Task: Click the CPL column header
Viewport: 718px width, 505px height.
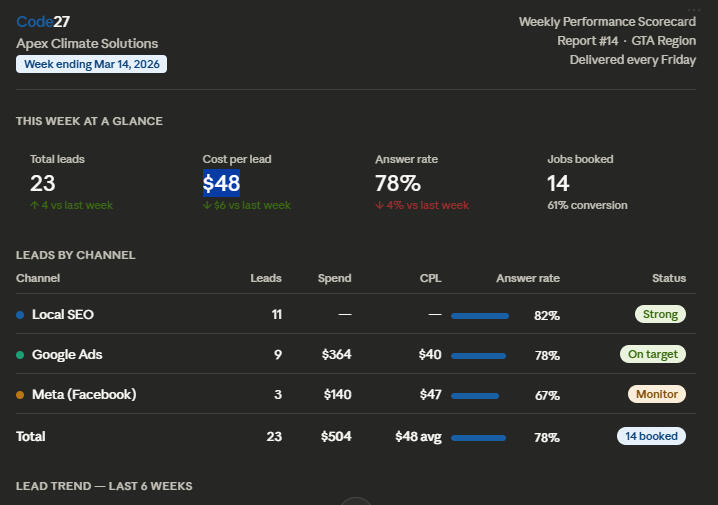Action: (430, 278)
